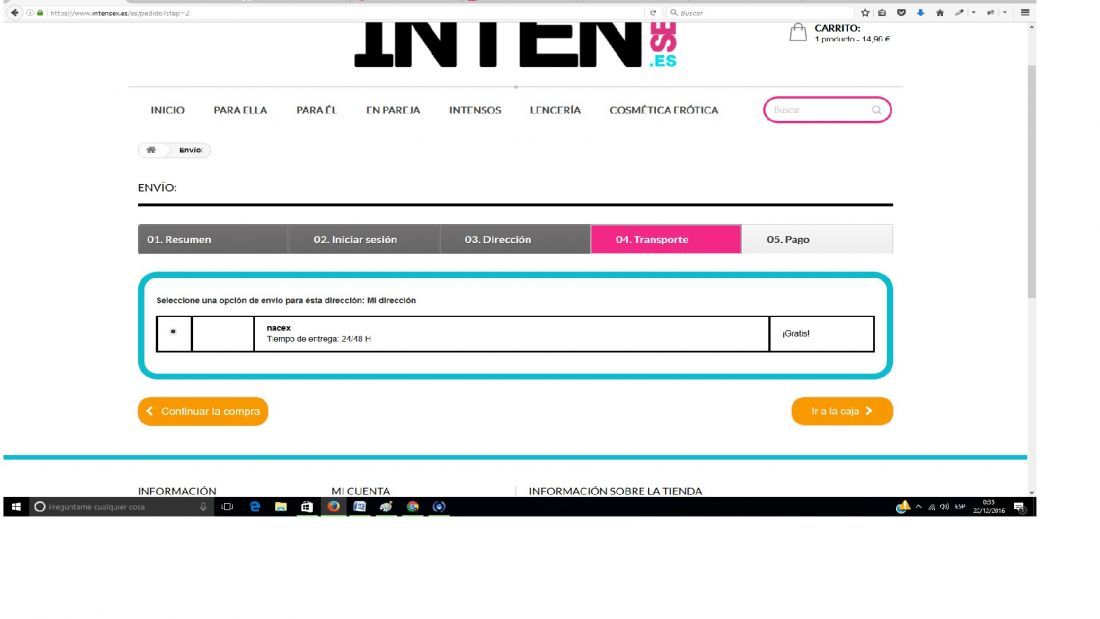The image size is (1100, 619).
Task: Open dropdown arrow beside the eyedropper toolbar icon
Action: coord(974,13)
